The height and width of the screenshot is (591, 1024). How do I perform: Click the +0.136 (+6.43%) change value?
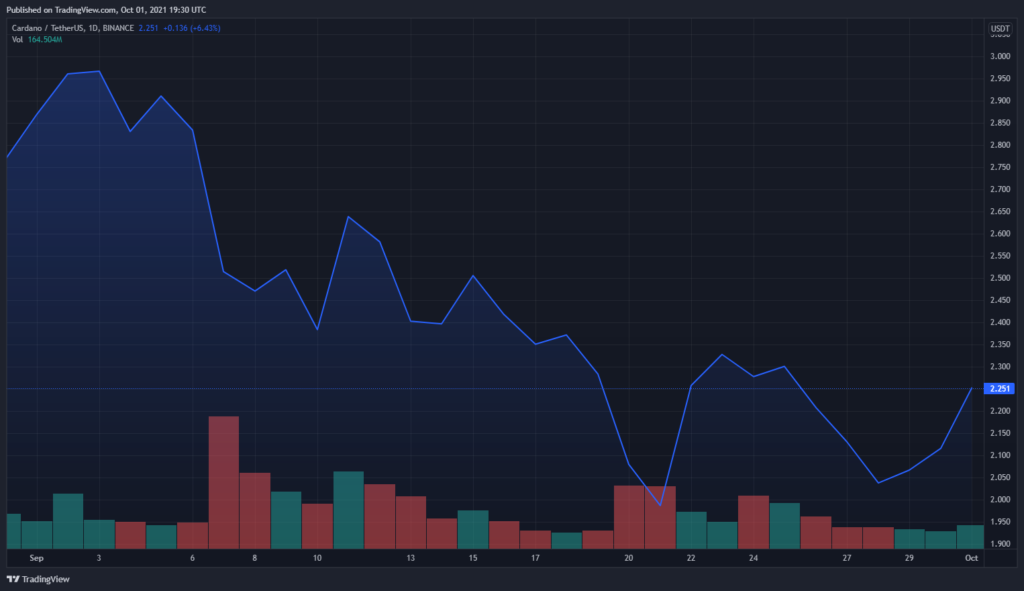pos(192,28)
